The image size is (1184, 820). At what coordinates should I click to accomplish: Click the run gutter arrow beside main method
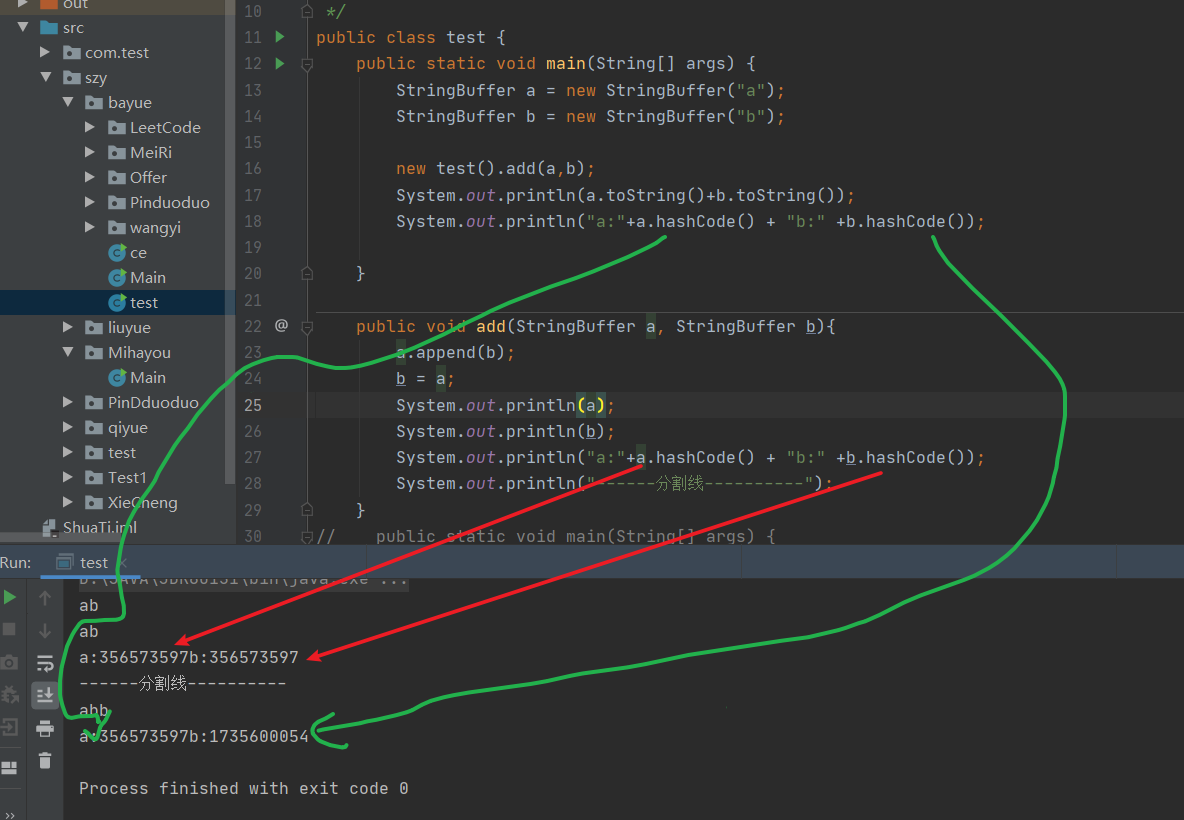[280, 63]
